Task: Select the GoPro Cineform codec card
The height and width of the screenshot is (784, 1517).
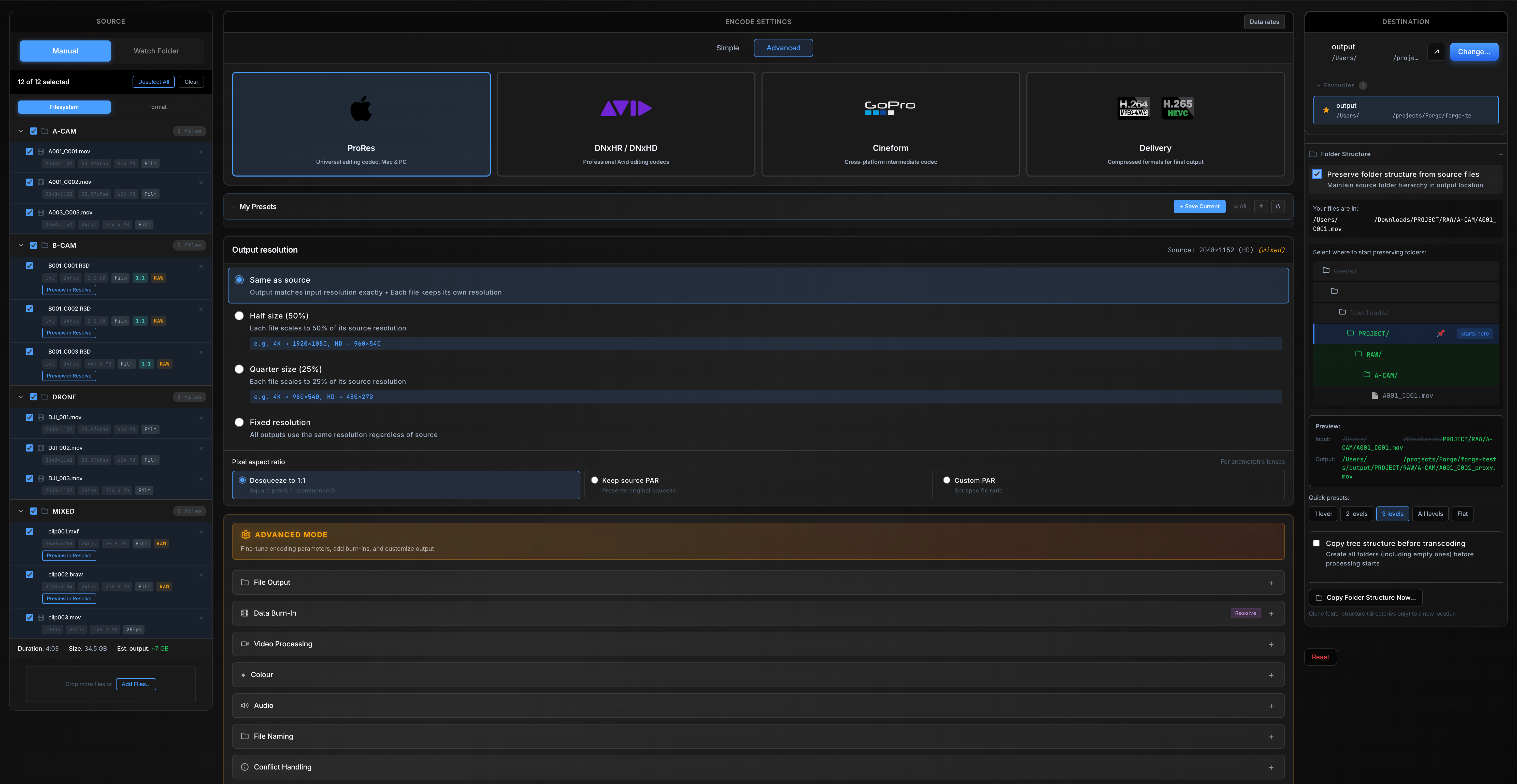Action: click(x=890, y=124)
